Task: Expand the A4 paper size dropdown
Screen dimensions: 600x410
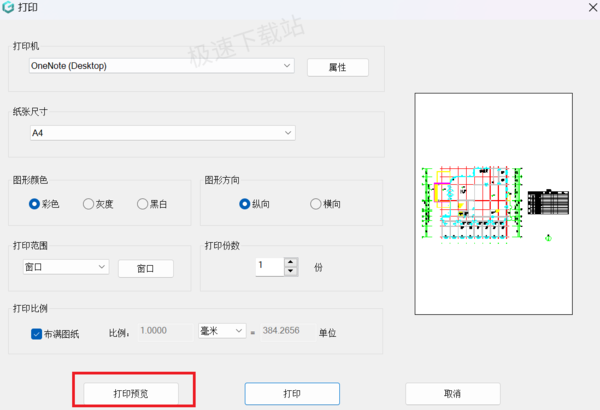Action: (163, 133)
